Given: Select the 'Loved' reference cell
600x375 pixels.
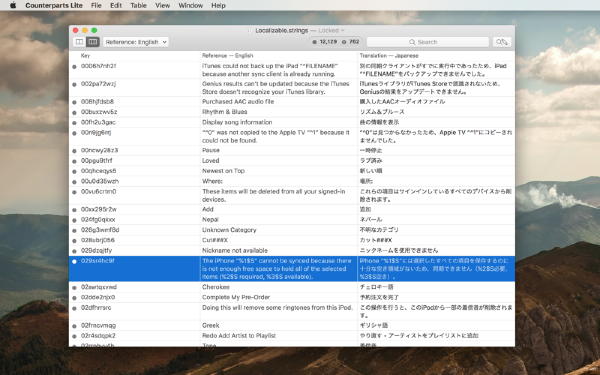Looking at the screenshot, I should pyautogui.click(x=279, y=161).
